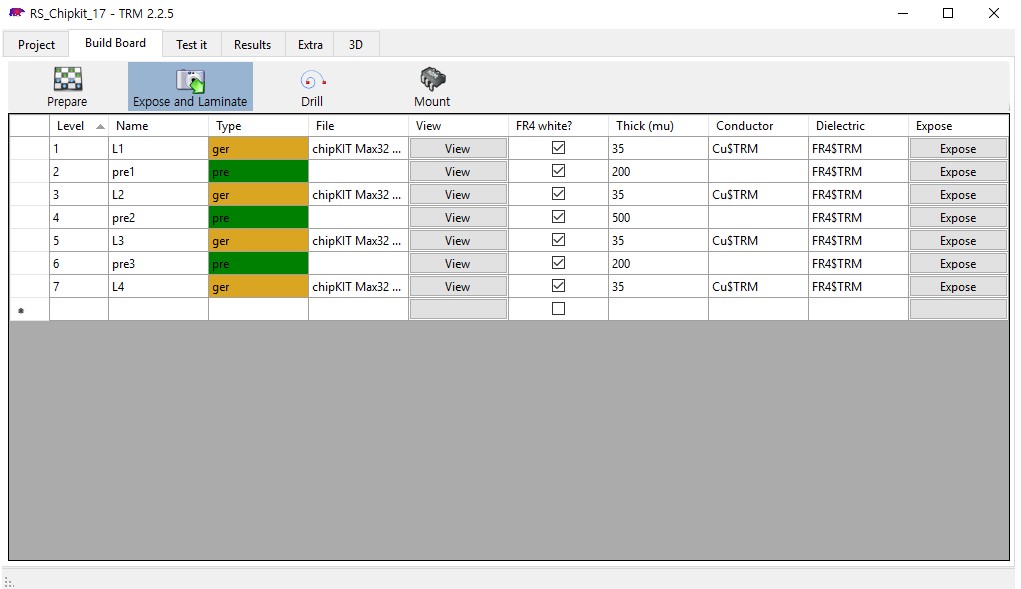
Task: Click the Mount component icon
Action: pyautogui.click(x=432, y=80)
